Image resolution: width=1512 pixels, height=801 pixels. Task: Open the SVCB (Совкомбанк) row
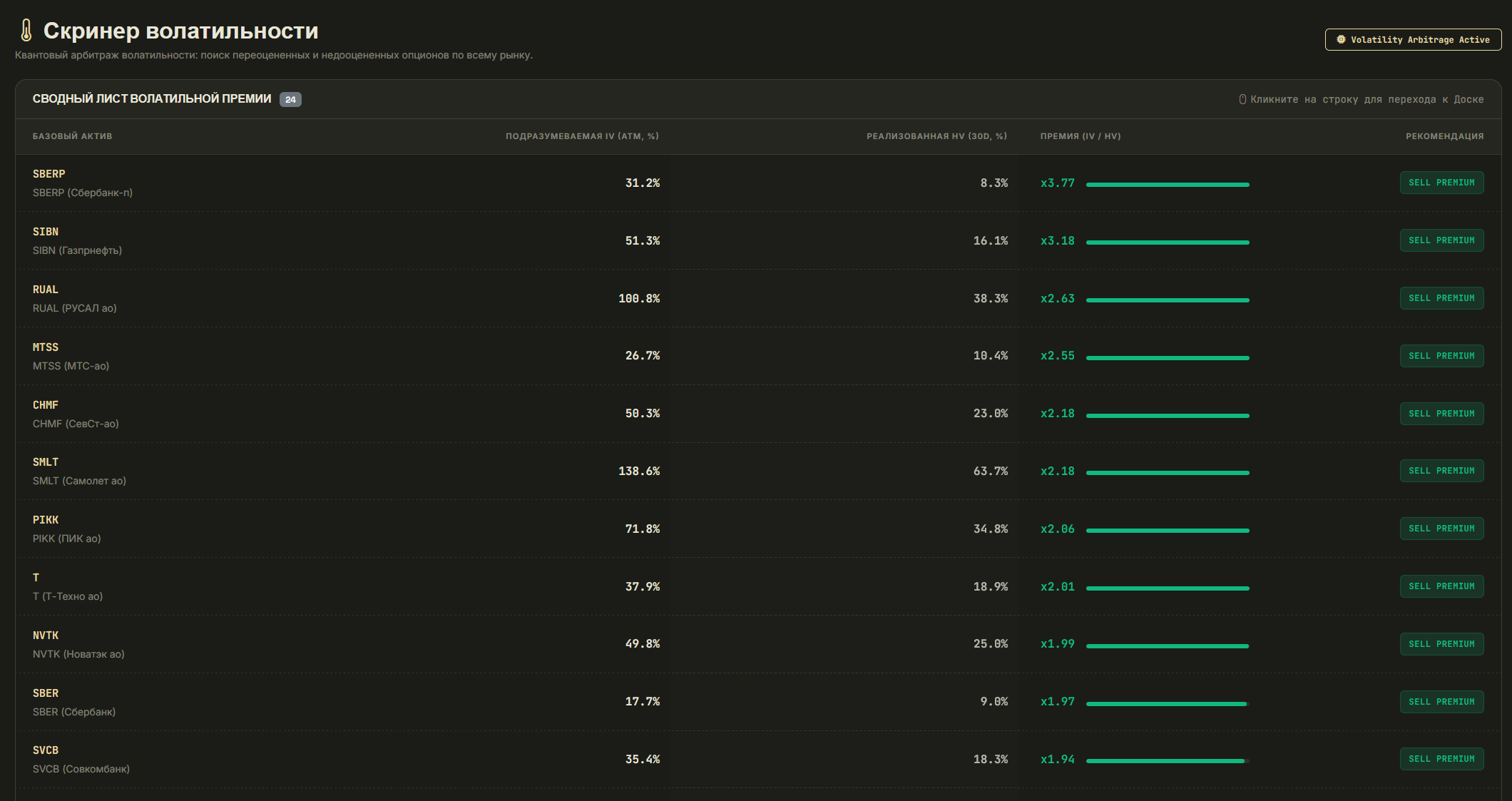[758, 760]
